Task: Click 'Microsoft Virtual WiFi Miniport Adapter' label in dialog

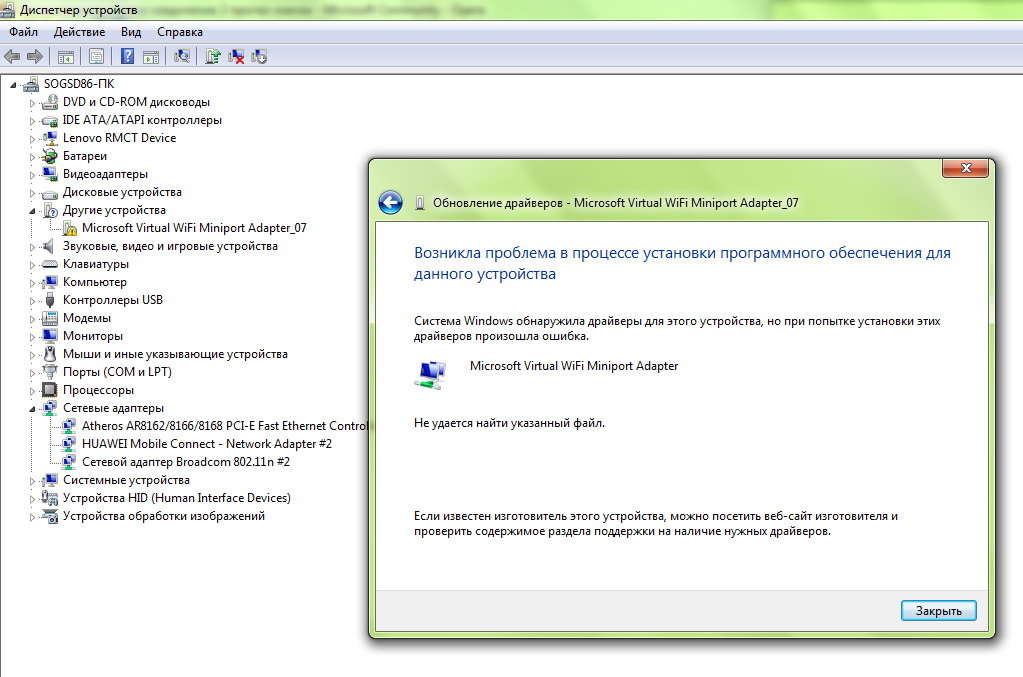Action: coord(573,366)
